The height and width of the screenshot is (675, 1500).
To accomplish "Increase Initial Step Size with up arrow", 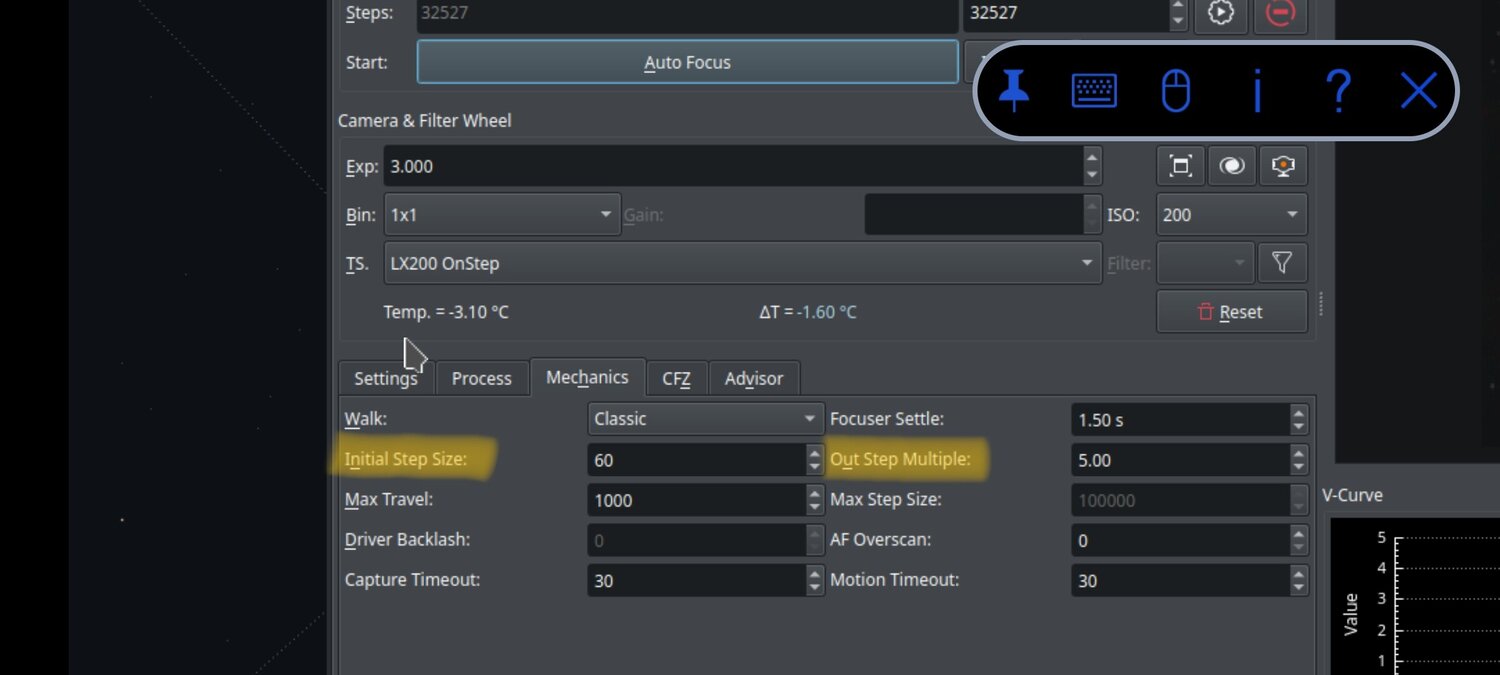I will point(815,452).
